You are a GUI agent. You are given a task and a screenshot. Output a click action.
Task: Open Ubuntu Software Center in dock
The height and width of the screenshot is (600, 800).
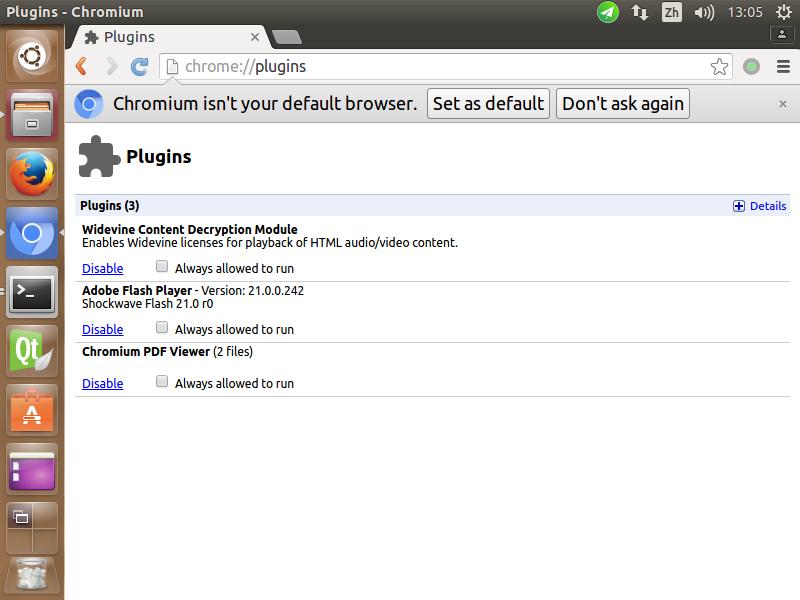click(x=32, y=410)
